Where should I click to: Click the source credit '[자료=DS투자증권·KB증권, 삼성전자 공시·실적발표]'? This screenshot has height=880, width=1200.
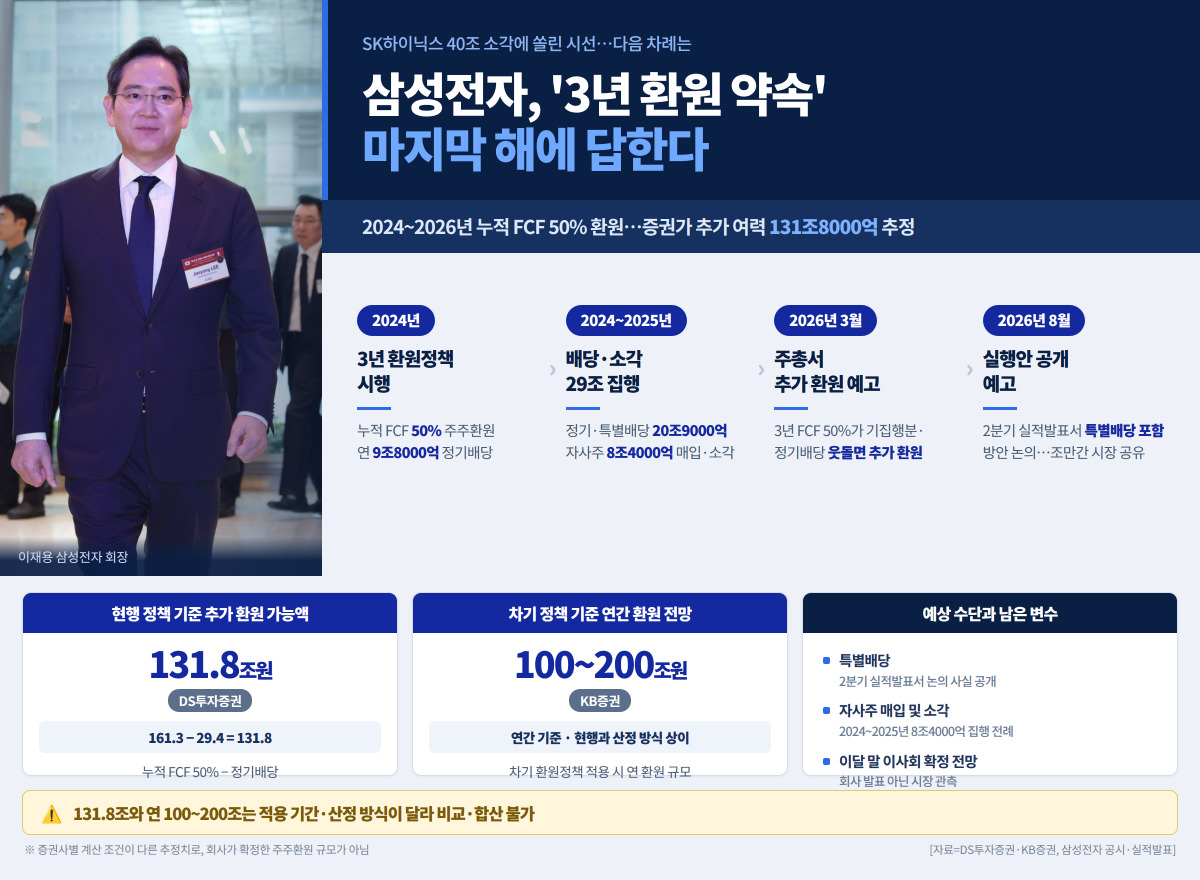coord(1052,850)
